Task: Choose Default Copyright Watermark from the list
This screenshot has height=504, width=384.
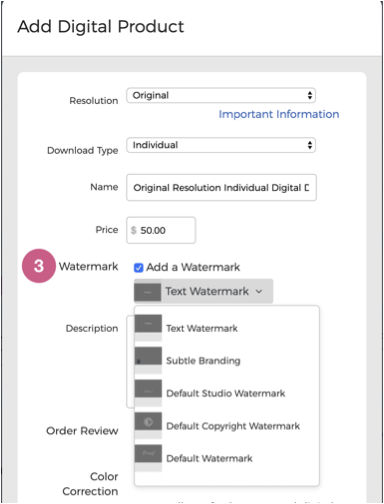Action: (233, 426)
